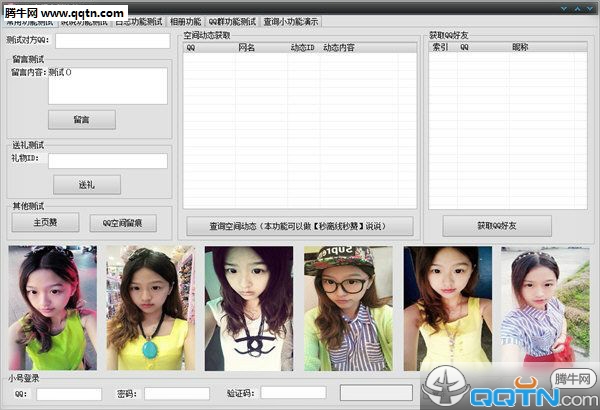The image size is (600, 410).
Task: Click the 密码 input field
Action: pos(176,394)
